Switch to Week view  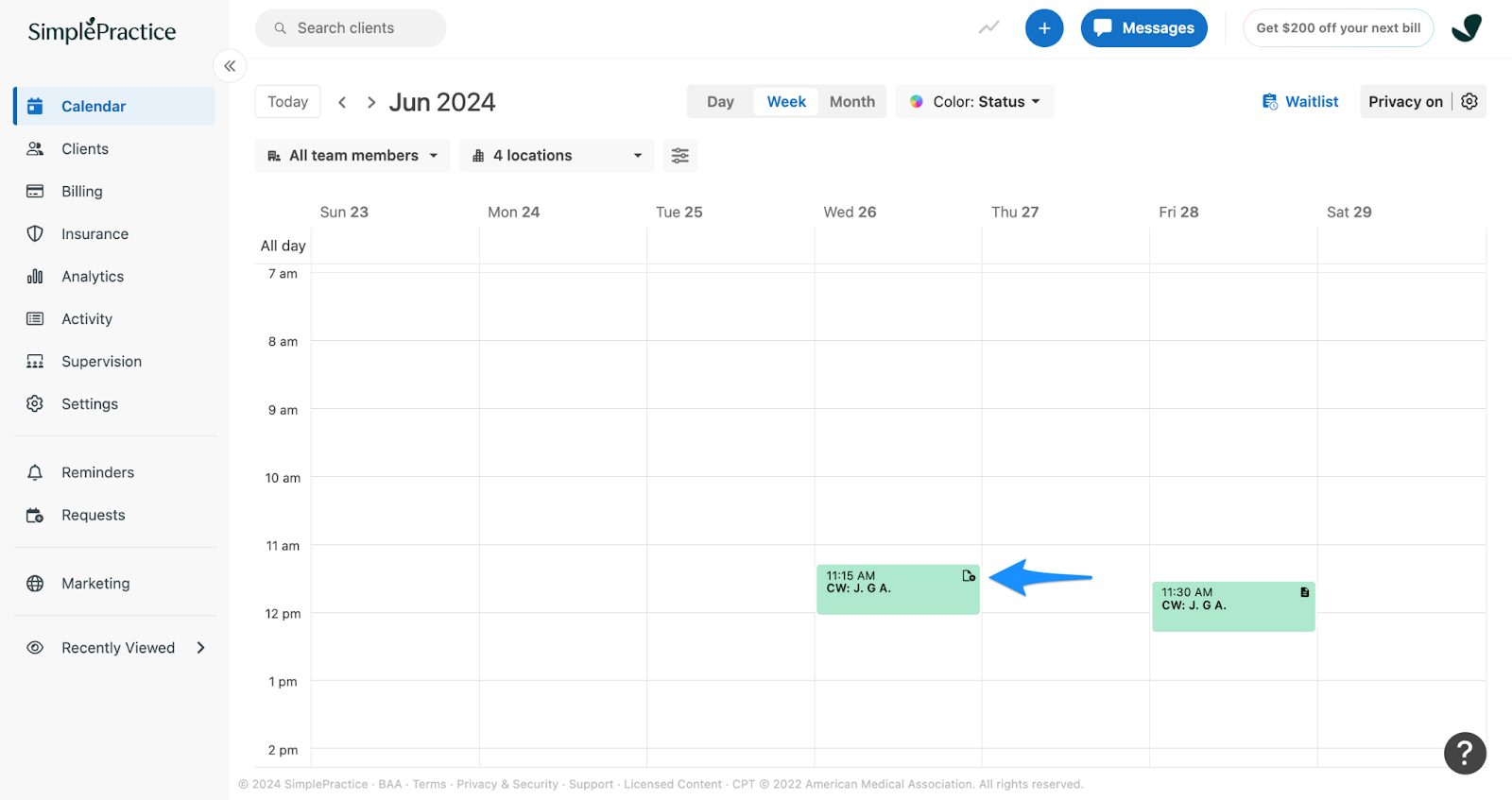[786, 101]
